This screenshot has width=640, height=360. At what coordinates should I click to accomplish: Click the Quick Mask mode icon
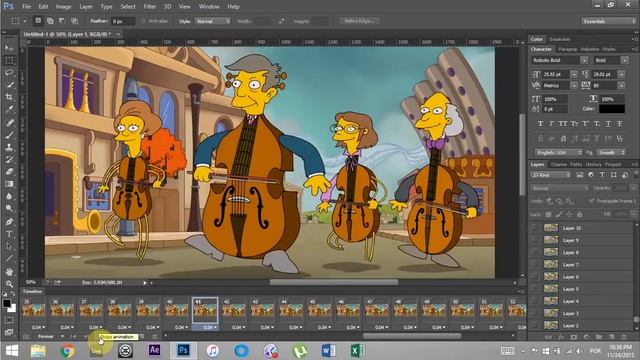click(x=9, y=320)
